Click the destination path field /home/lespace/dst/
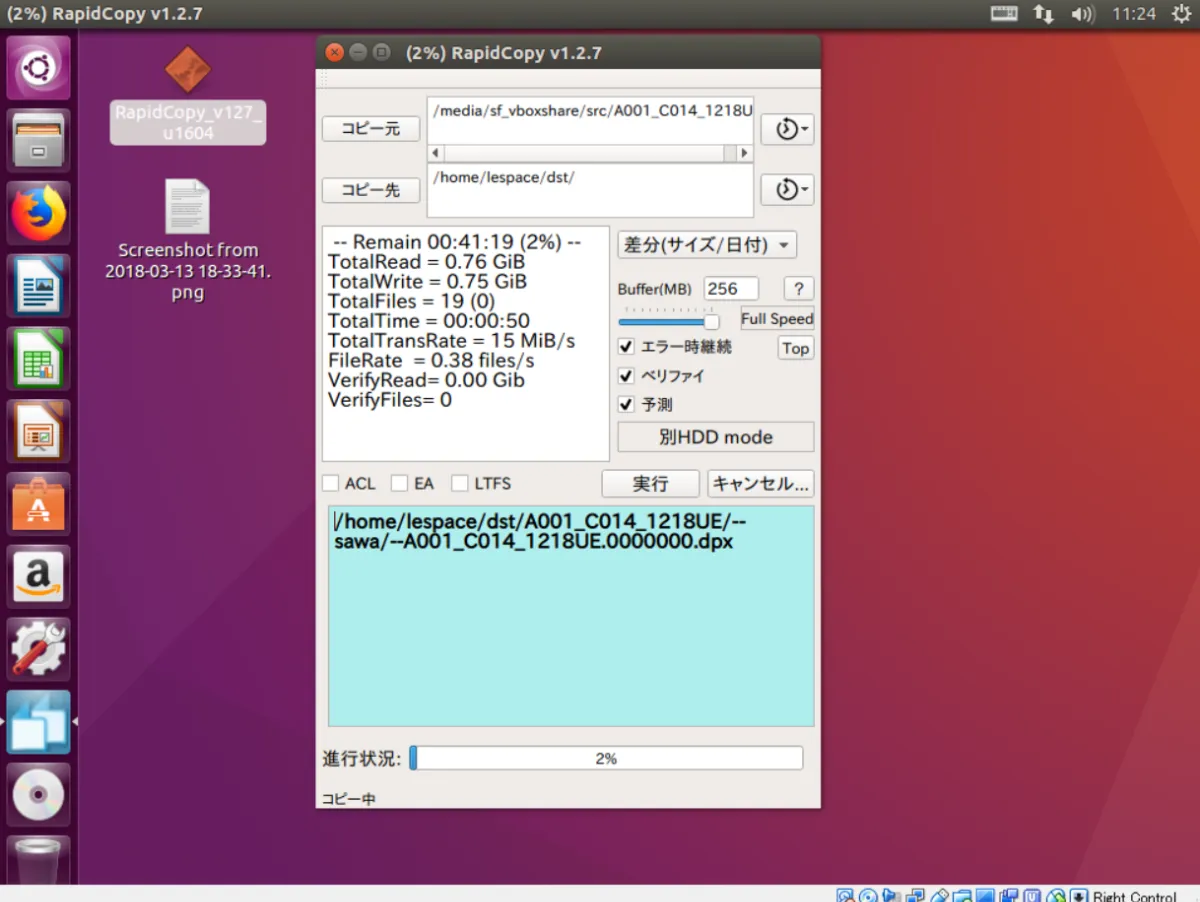This screenshot has height=902, width=1200. pyautogui.click(x=590, y=190)
